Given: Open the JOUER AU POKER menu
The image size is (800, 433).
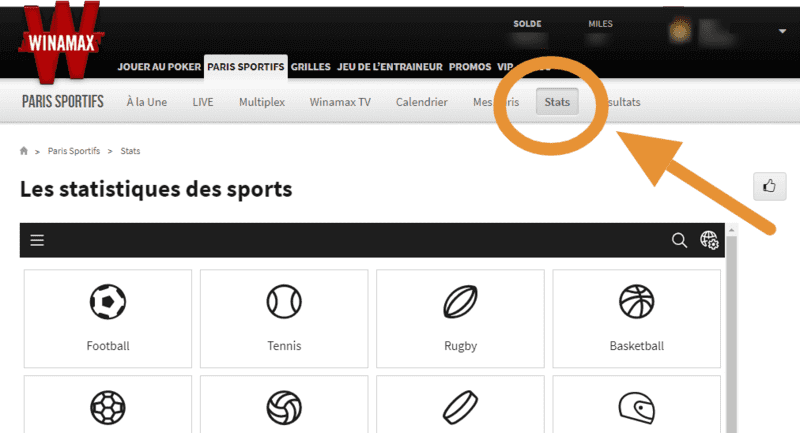Looking at the screenshot, I should point(159,67).
